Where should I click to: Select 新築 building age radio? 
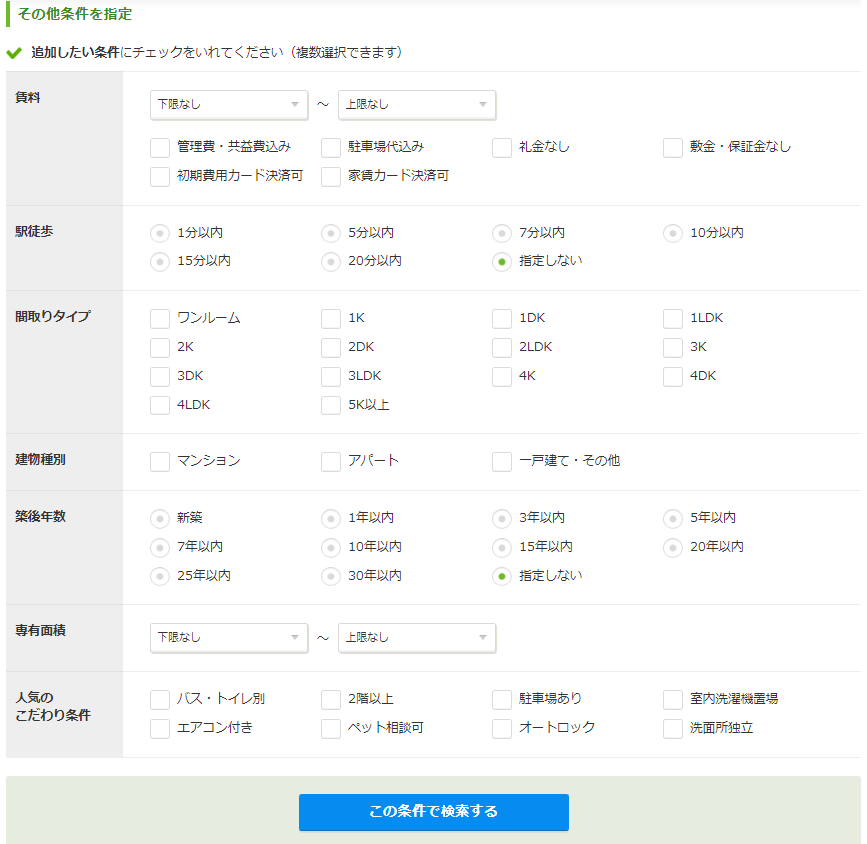(x=160, y=518)
